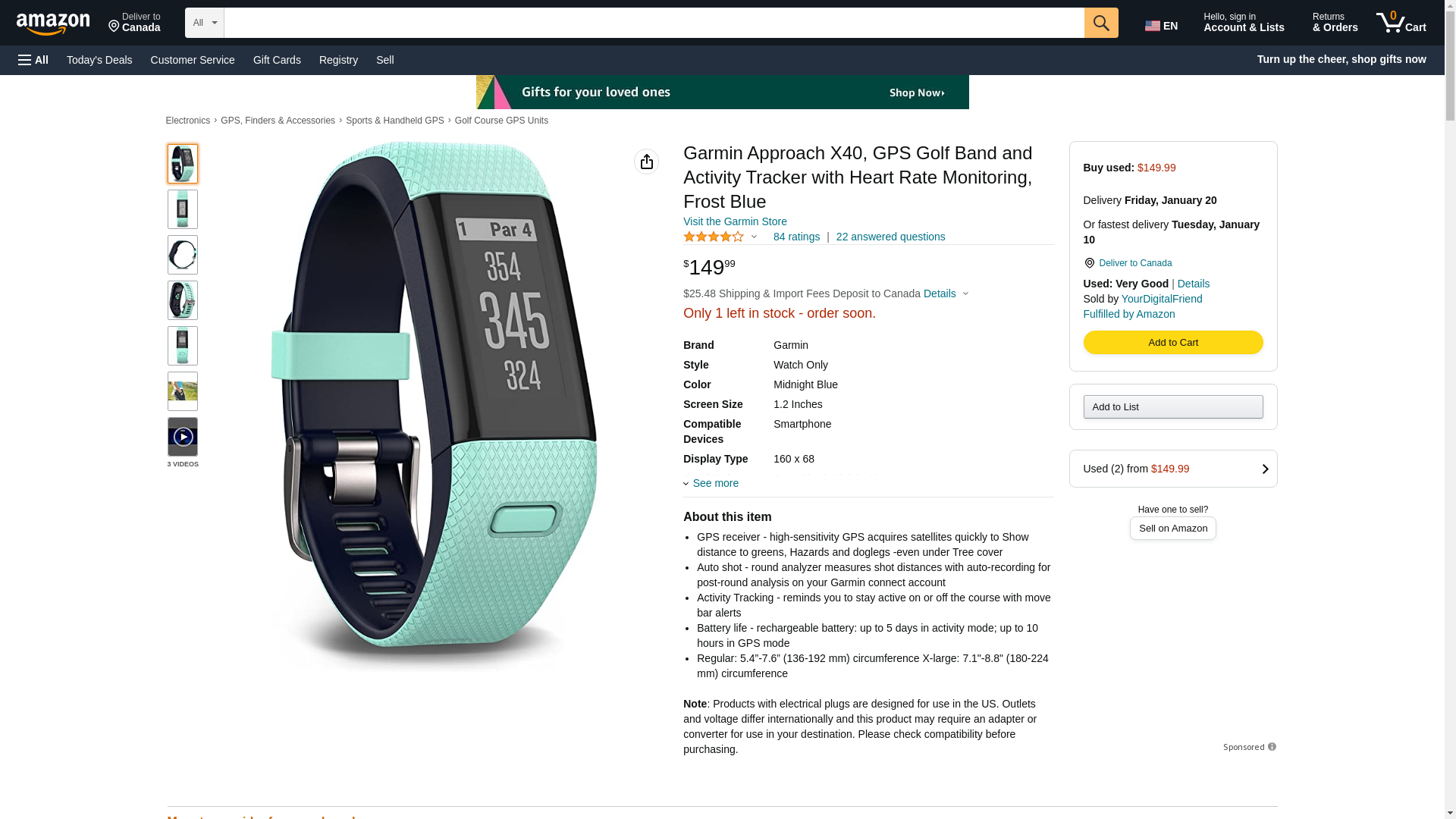Click the search input field
Image resolution: width=1456 pixels, height=819 pixels.
[x=654, y=23]
